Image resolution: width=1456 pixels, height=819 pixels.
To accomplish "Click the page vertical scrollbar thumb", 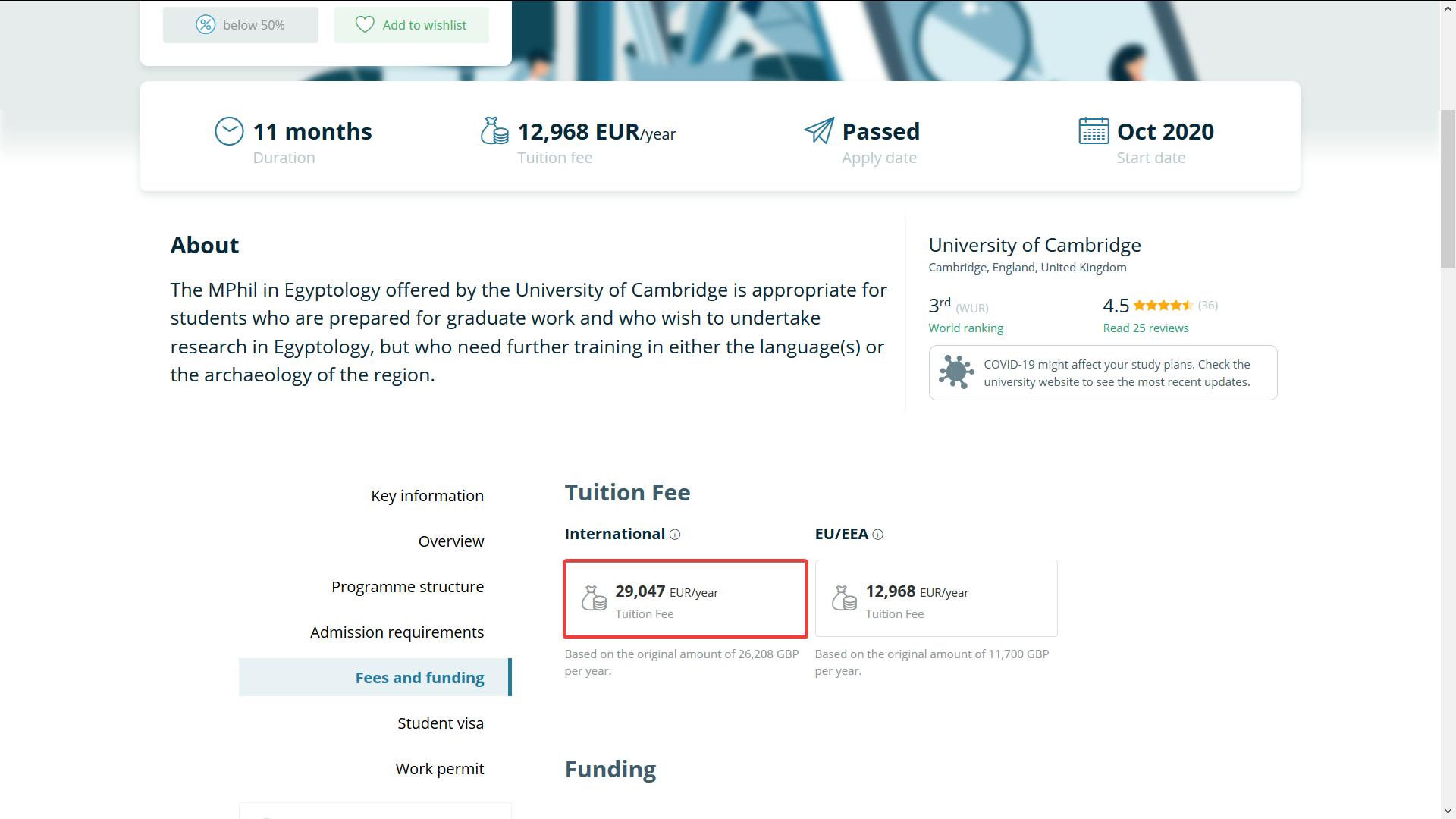I will click(1448, 188).
